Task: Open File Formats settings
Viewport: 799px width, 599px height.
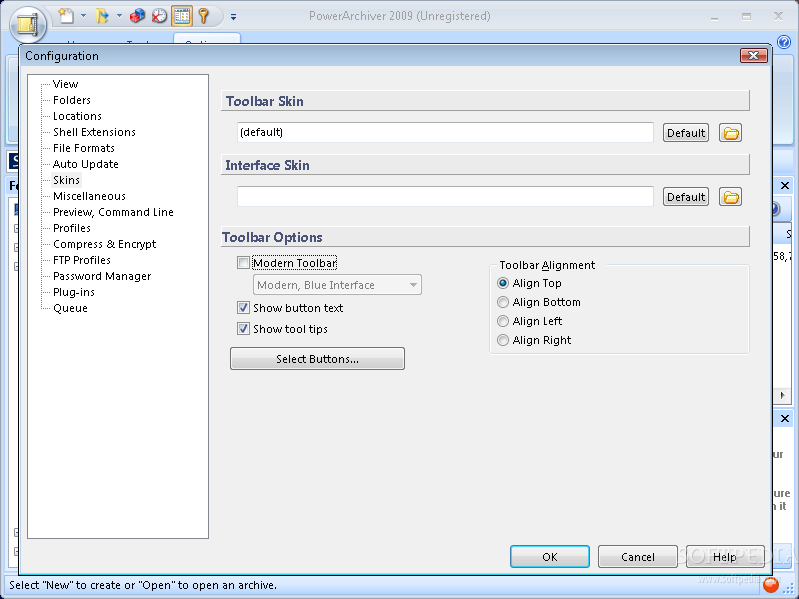Action: click(x=84, y=148)
